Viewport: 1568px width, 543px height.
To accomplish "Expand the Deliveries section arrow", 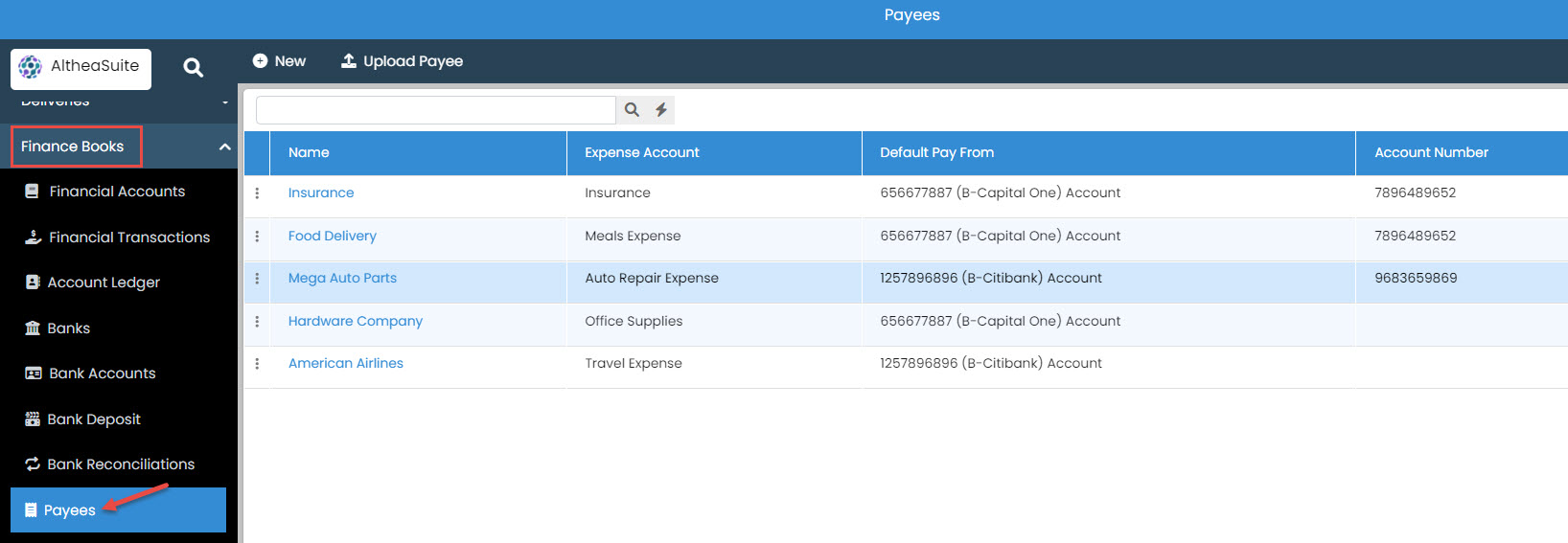I will pyautogui.click(x=225, y=102).
